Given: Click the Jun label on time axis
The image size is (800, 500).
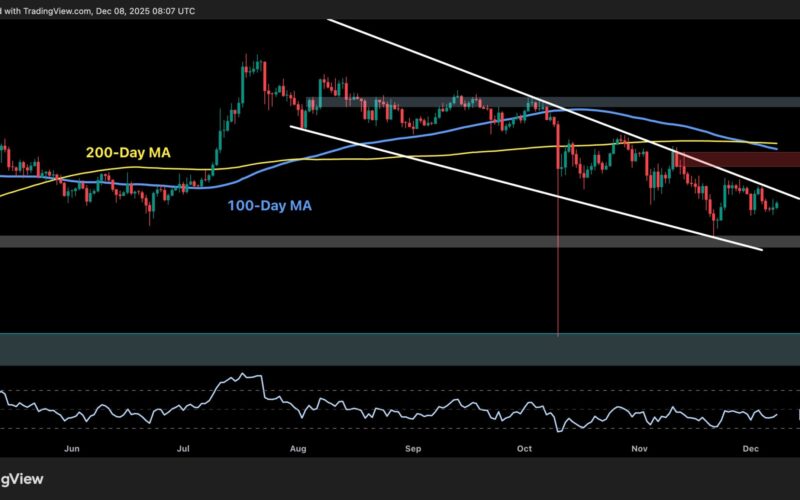Looking at the screenshot, I should (72, 449).
